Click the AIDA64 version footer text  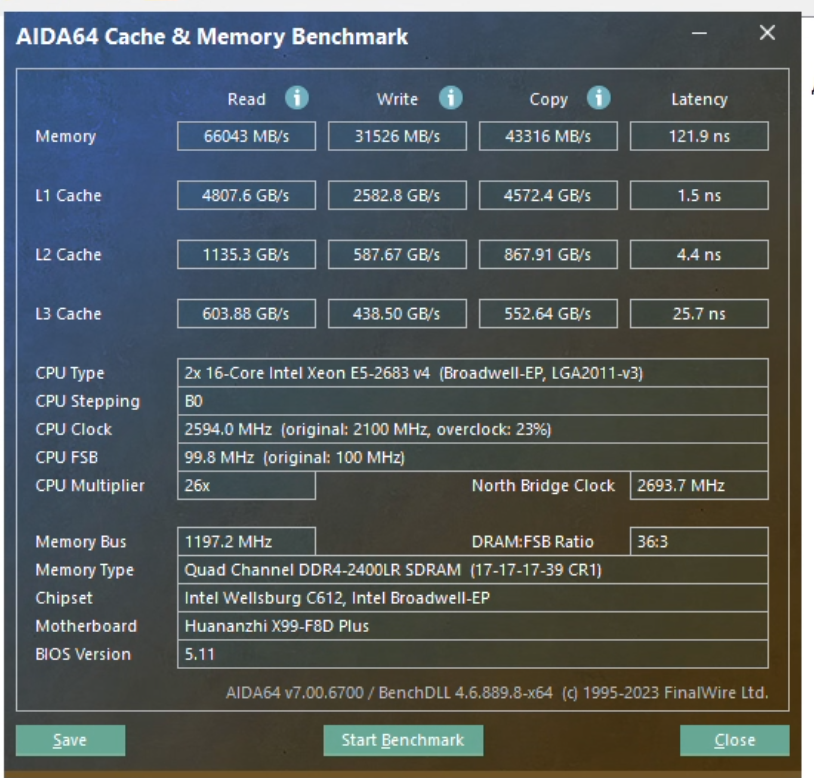[x=497, y=692]
